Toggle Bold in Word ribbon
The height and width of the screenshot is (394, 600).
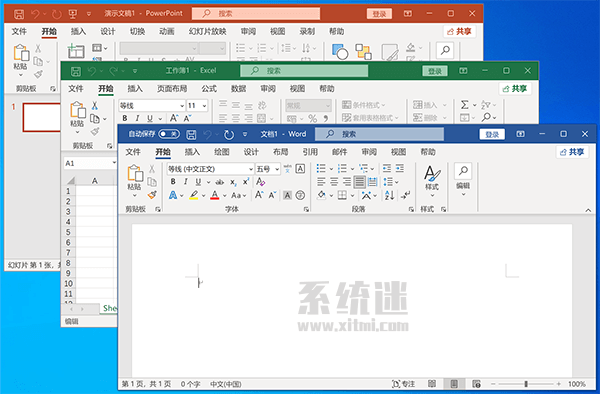173,182
